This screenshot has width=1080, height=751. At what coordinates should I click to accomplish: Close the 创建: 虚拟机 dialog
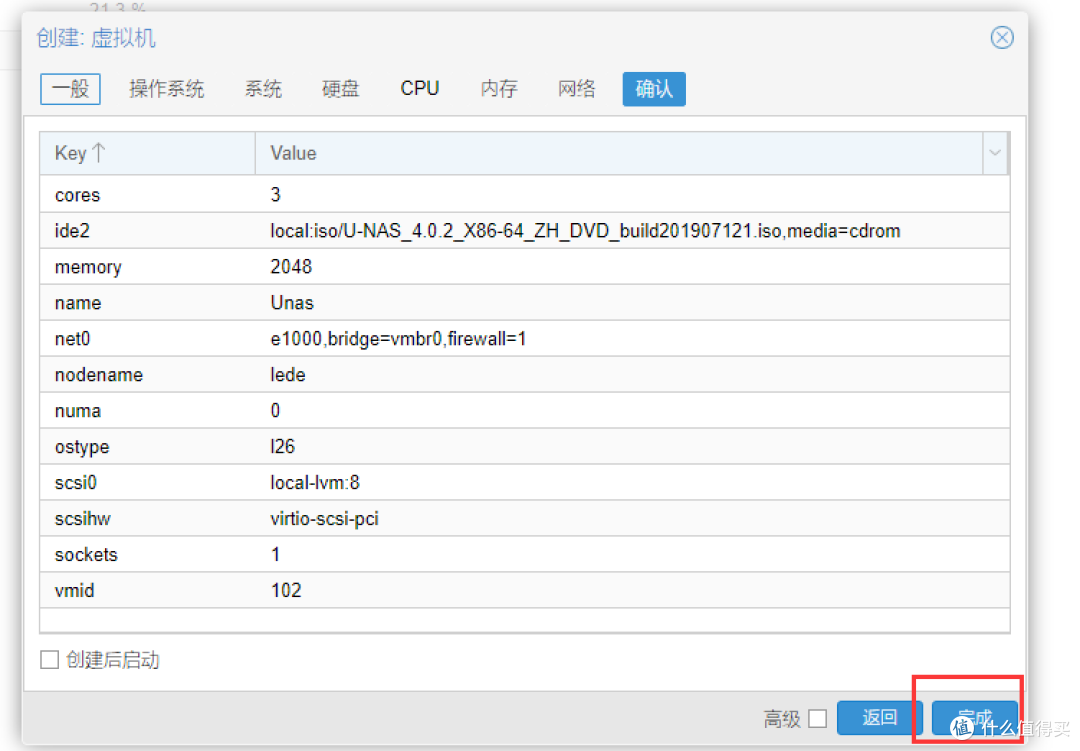coord(1002,37)
